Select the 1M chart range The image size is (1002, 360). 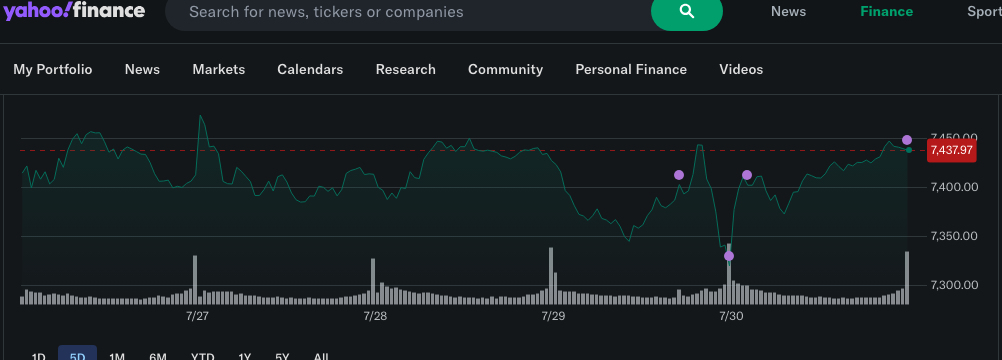pos(117,355)
